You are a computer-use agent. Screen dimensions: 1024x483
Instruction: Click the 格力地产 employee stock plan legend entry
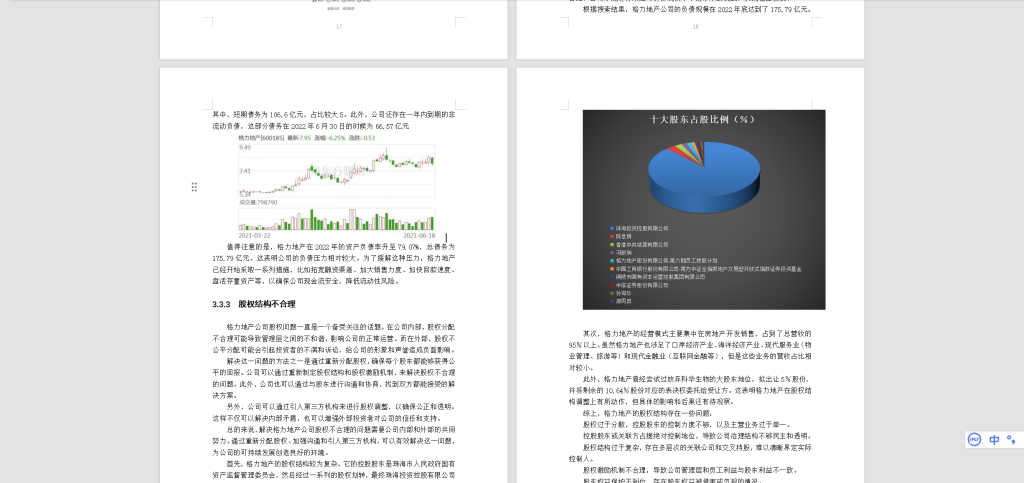pyautogui.click(x=663, y=260)
